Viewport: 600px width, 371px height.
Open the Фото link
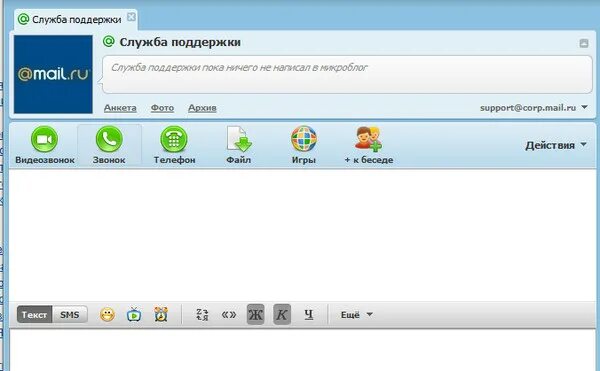pos(162,108)
